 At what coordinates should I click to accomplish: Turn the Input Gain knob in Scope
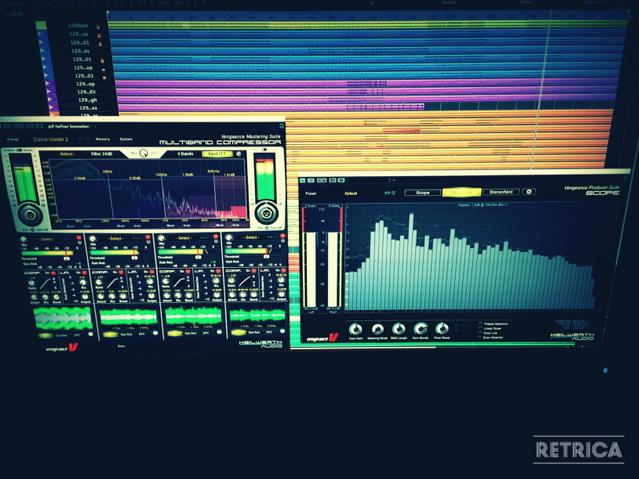click(x=356, y=329)
